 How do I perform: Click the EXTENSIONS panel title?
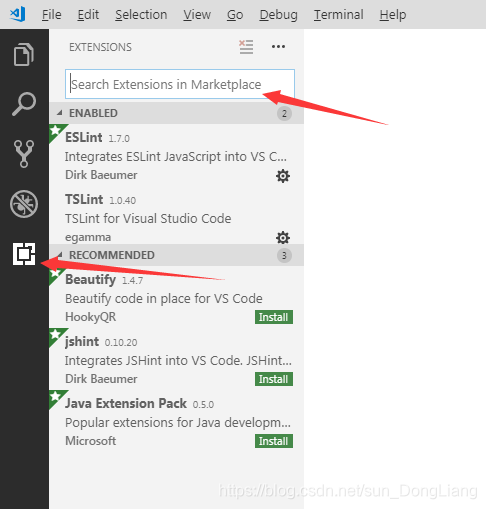pos(100,47)
